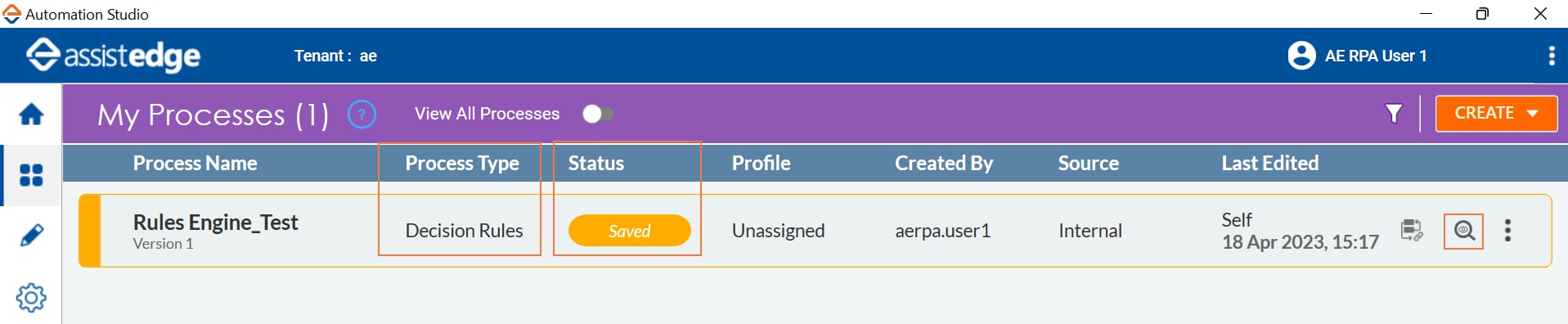Open the header kebab menu
The height and width of the screenshot is (324, 1568).
[x=1552, y=56]
